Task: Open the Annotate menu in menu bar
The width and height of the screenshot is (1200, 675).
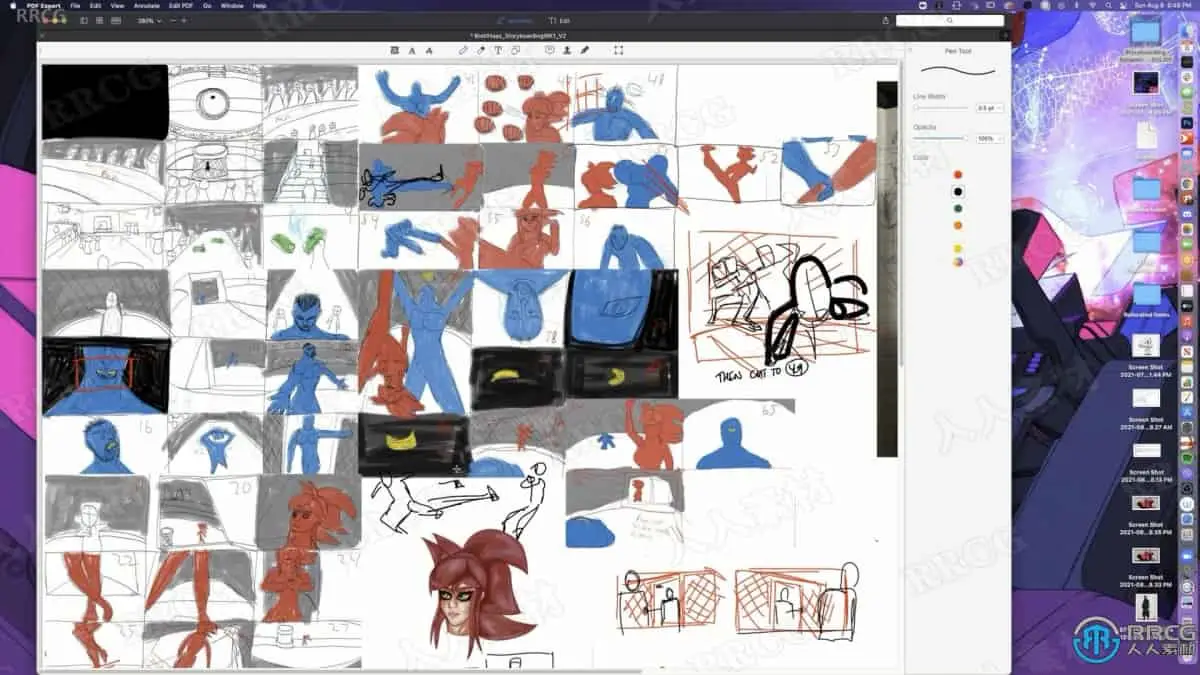Action: 147,5
